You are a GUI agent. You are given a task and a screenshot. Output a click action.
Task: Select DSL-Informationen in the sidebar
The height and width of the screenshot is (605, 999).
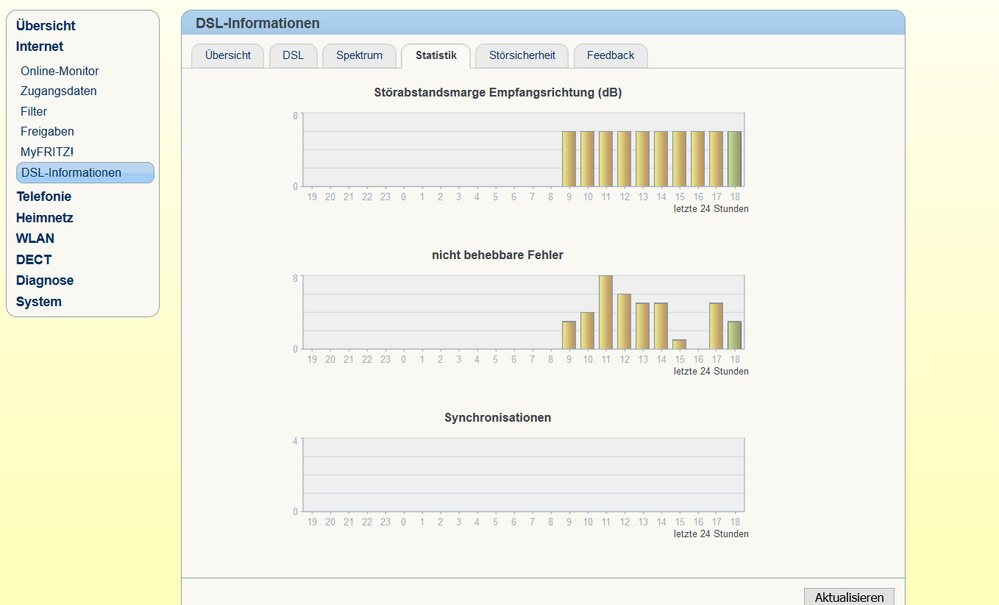click(71, 173)
